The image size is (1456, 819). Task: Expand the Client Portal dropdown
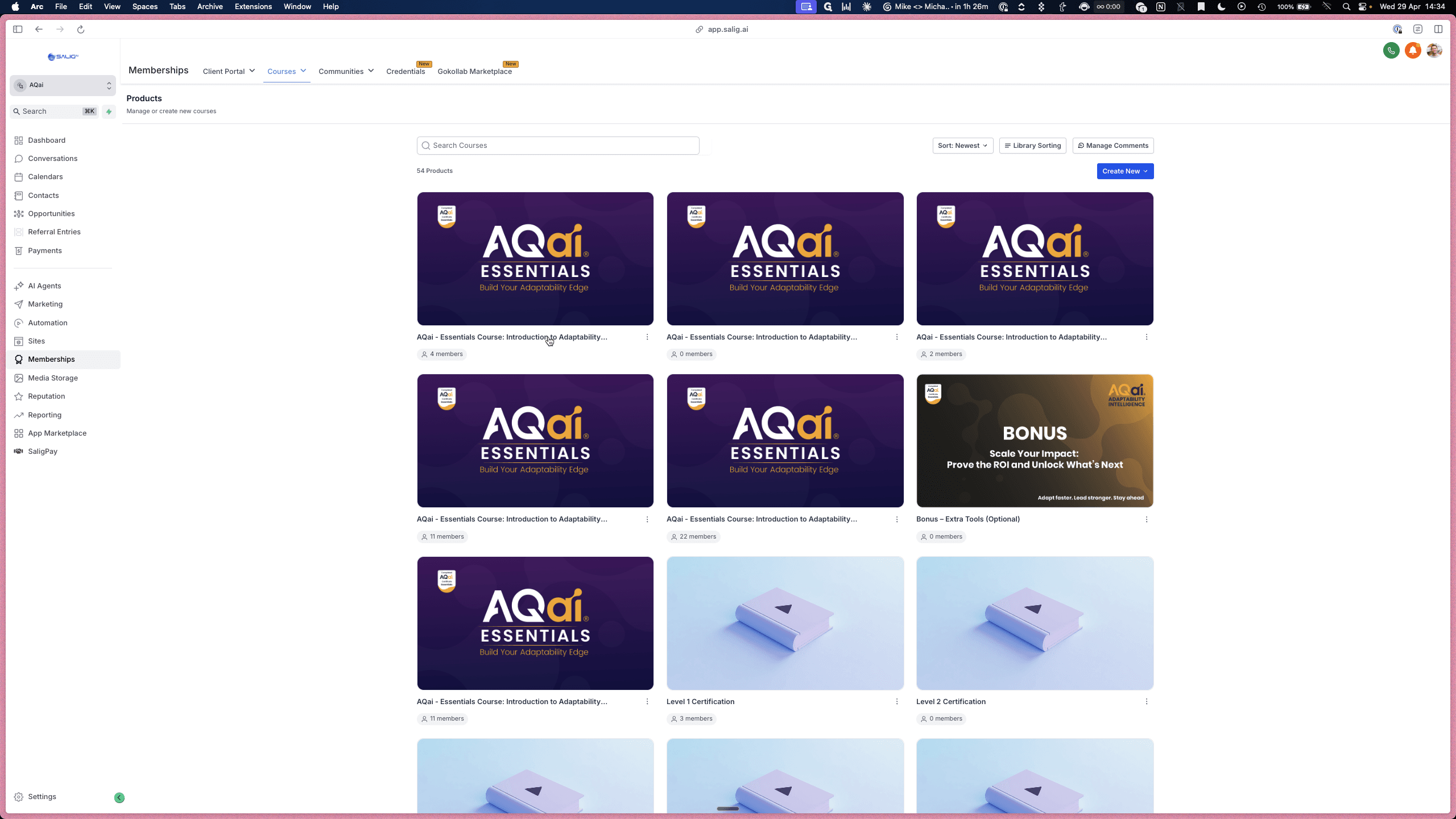point(229,71)
